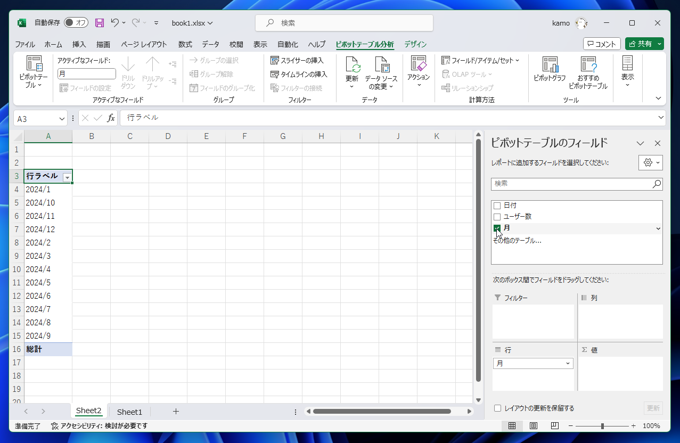This screenshot has width=680, height=443.
Task: Add a new sheet with plus icon
Action: [176, 411]
